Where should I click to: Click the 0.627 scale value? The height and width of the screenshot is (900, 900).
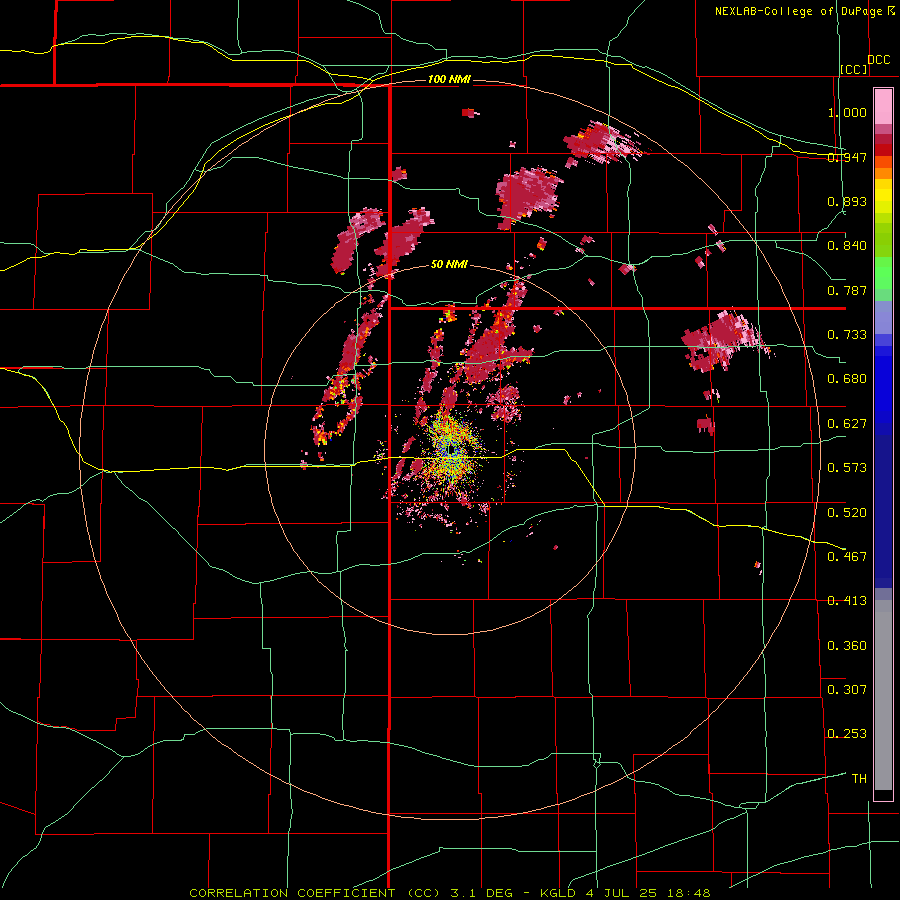(847, 424)
